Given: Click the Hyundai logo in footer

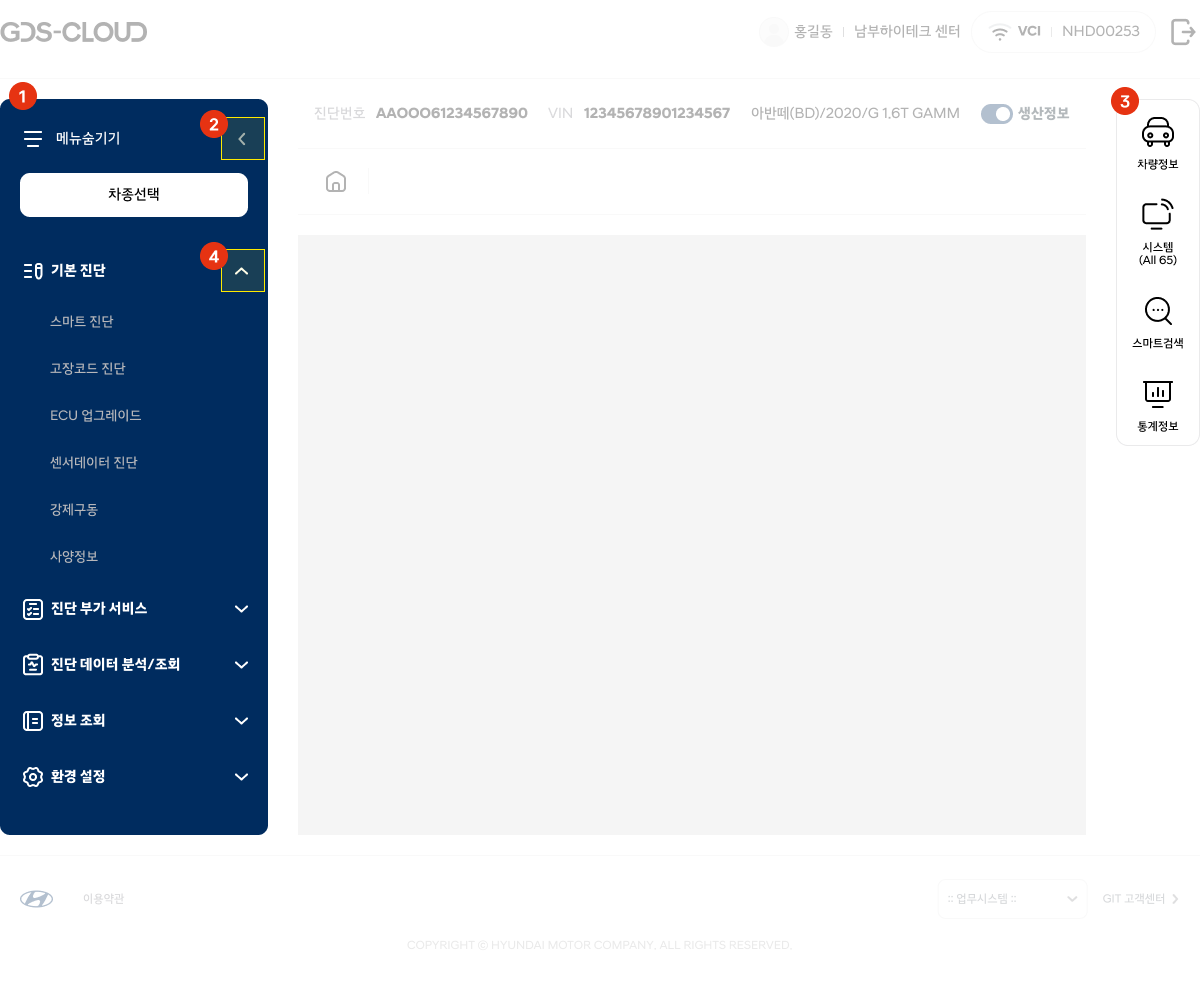Looking at the screenshot, I should pyautogui.click(x=37, y=899).
